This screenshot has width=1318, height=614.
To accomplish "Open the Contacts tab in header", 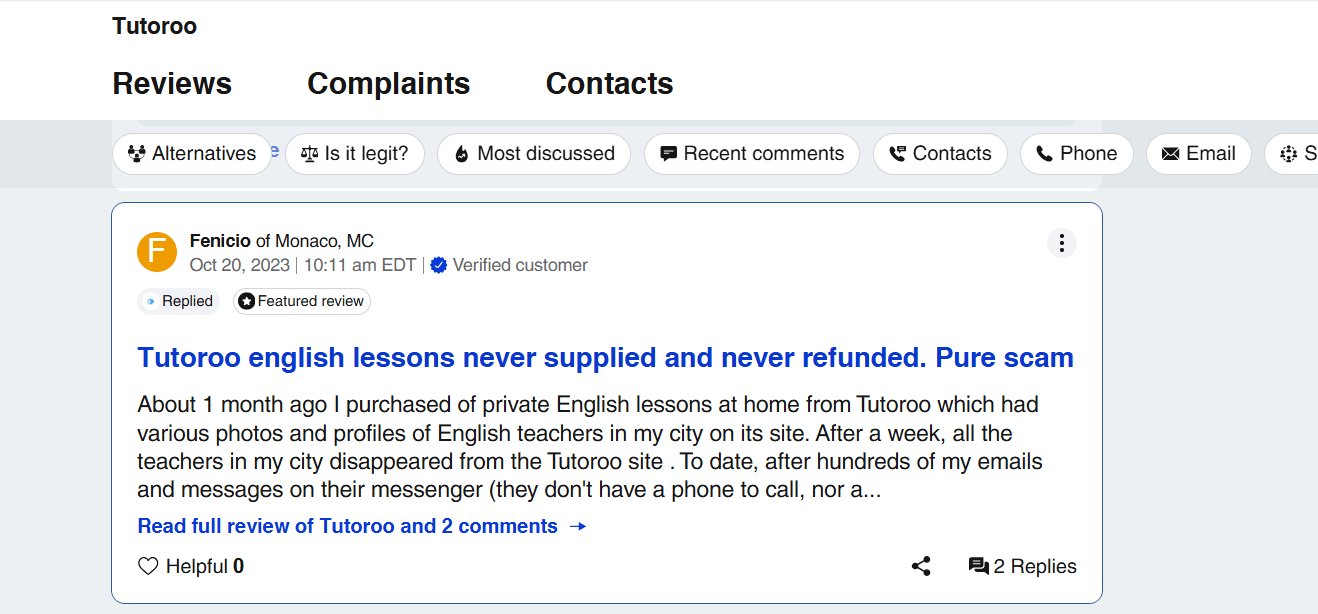I will click(x=609, y=84).
